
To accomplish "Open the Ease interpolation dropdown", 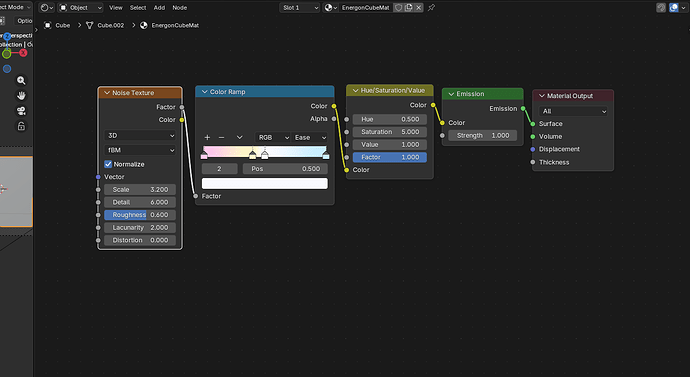I will coord(310,138).
